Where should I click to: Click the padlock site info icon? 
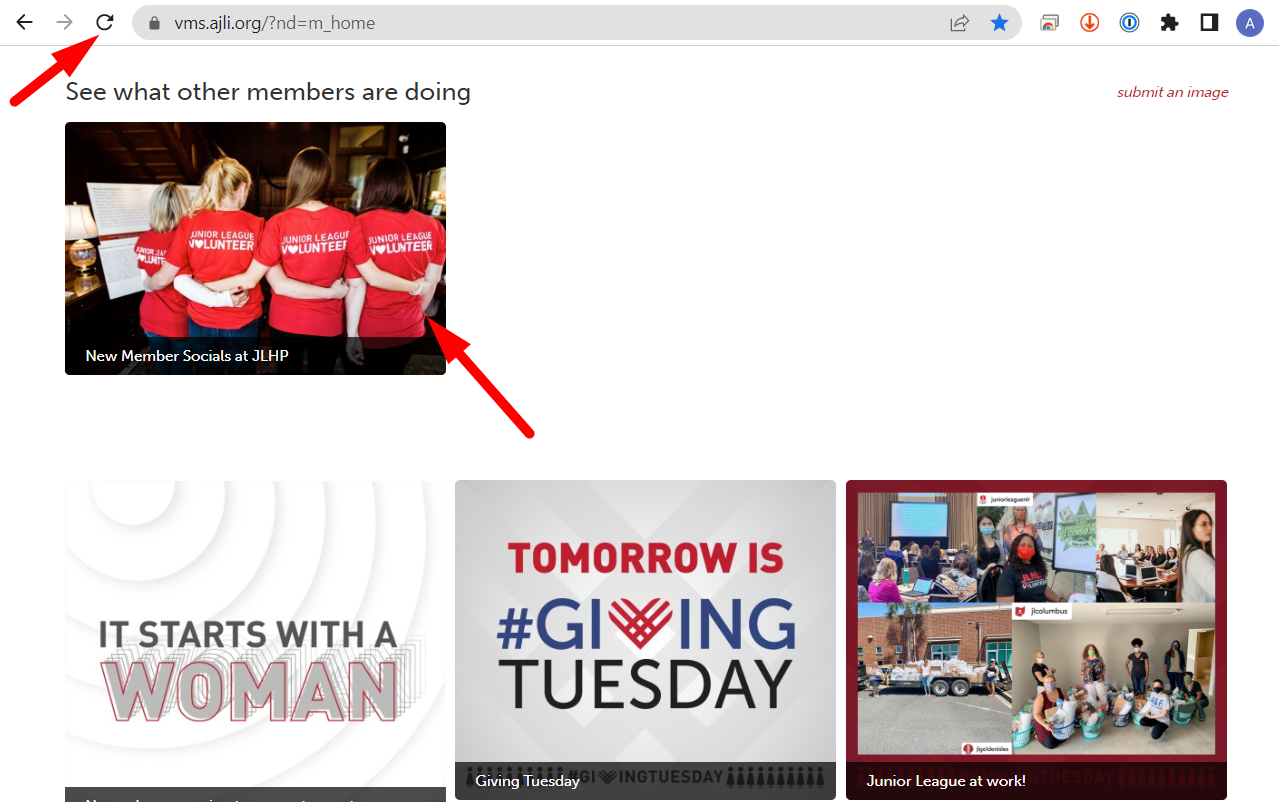pos(154,22)
